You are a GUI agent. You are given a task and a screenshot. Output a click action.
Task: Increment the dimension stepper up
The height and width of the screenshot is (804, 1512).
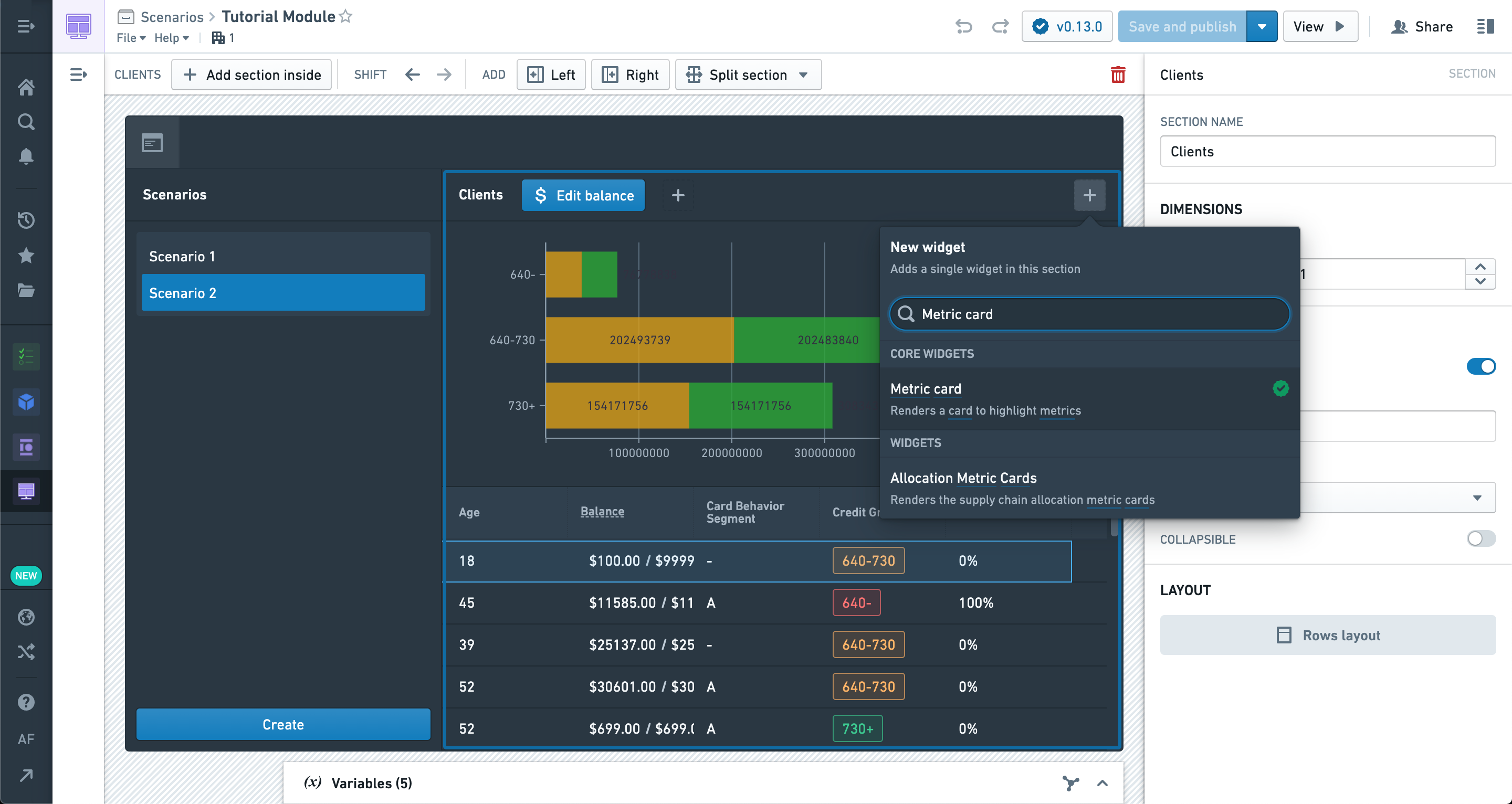(x=1480, y=267)
